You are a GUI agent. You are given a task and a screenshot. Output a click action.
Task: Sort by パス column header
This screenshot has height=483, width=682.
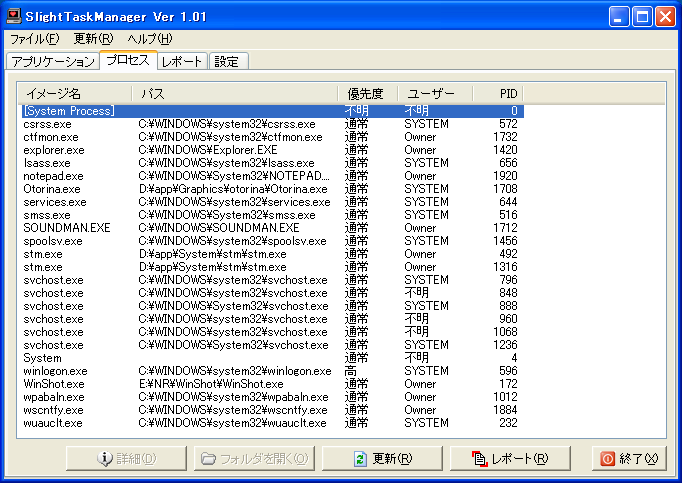pyautogui.click(x=235, y=94)
